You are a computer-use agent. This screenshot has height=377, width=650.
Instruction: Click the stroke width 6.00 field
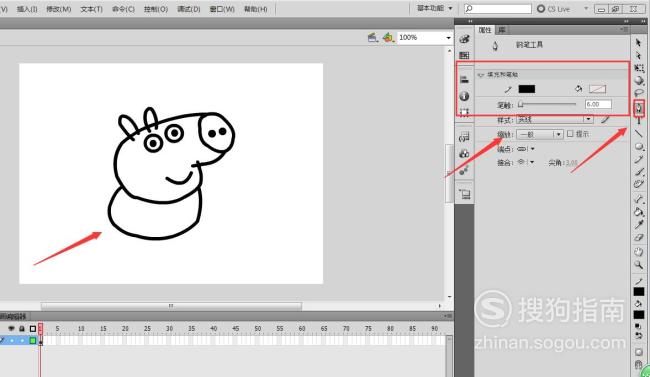(598, 104)
